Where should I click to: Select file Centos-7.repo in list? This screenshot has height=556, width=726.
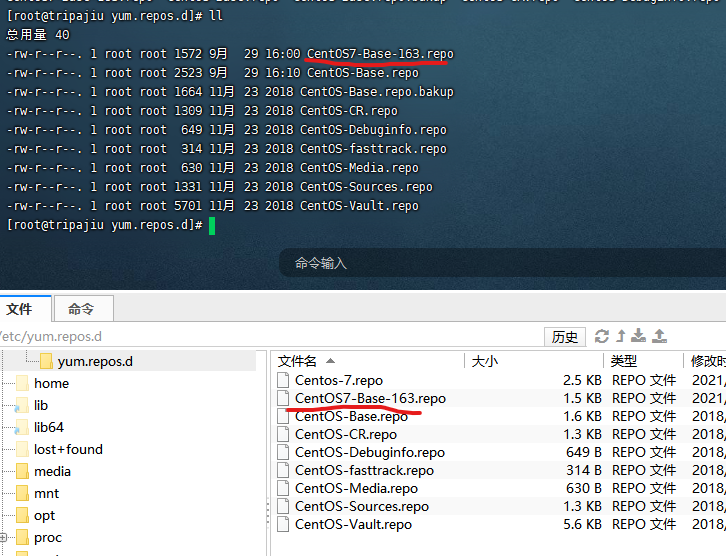click(x=339, y=381)
